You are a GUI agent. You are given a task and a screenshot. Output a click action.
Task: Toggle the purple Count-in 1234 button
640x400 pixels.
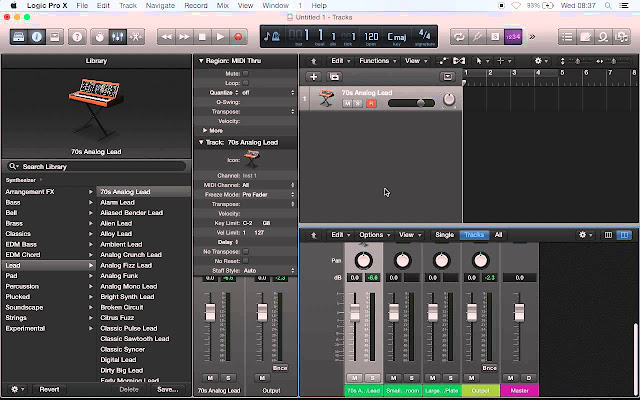513,37
